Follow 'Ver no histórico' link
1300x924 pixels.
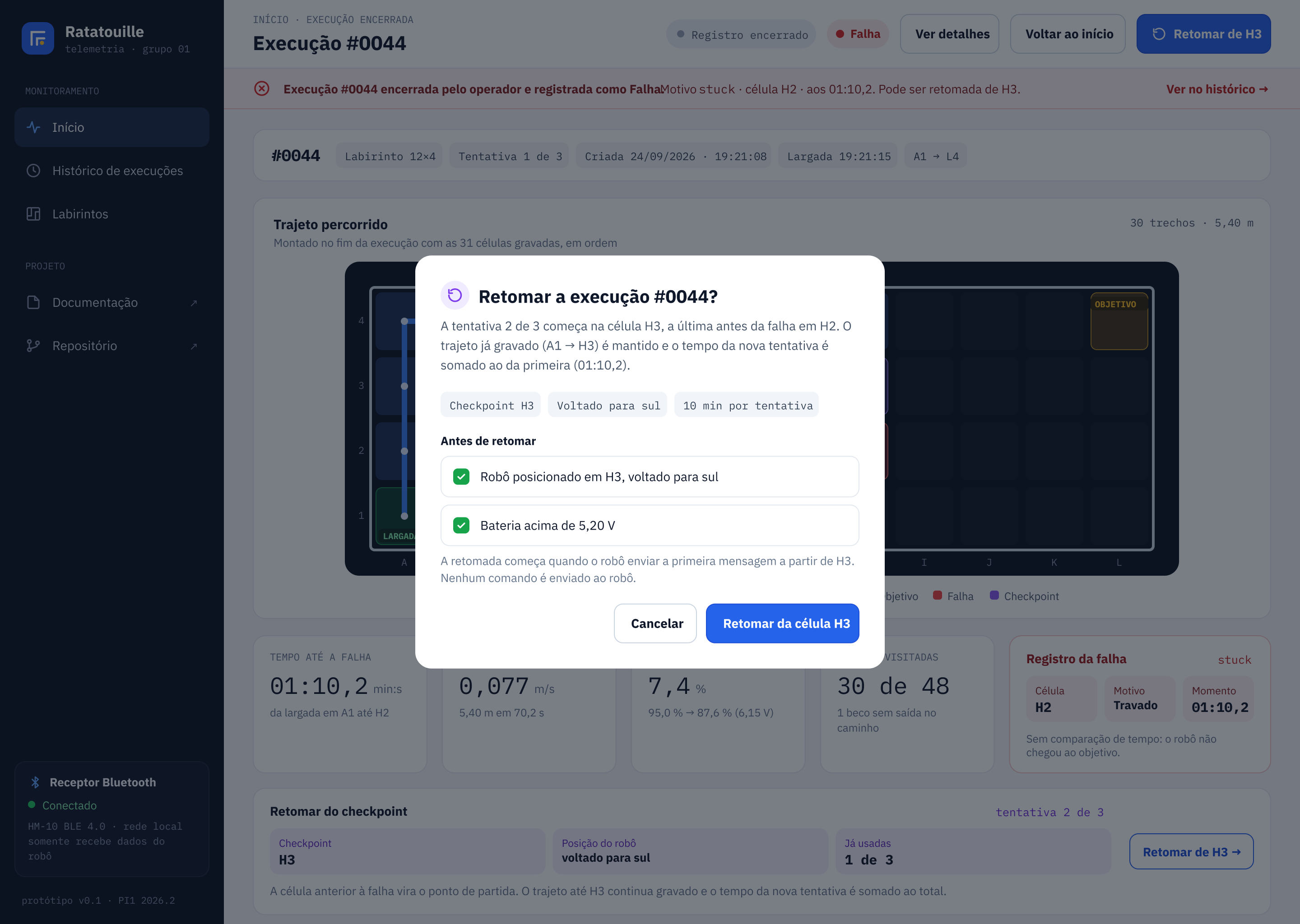(x=1217, y=89)
